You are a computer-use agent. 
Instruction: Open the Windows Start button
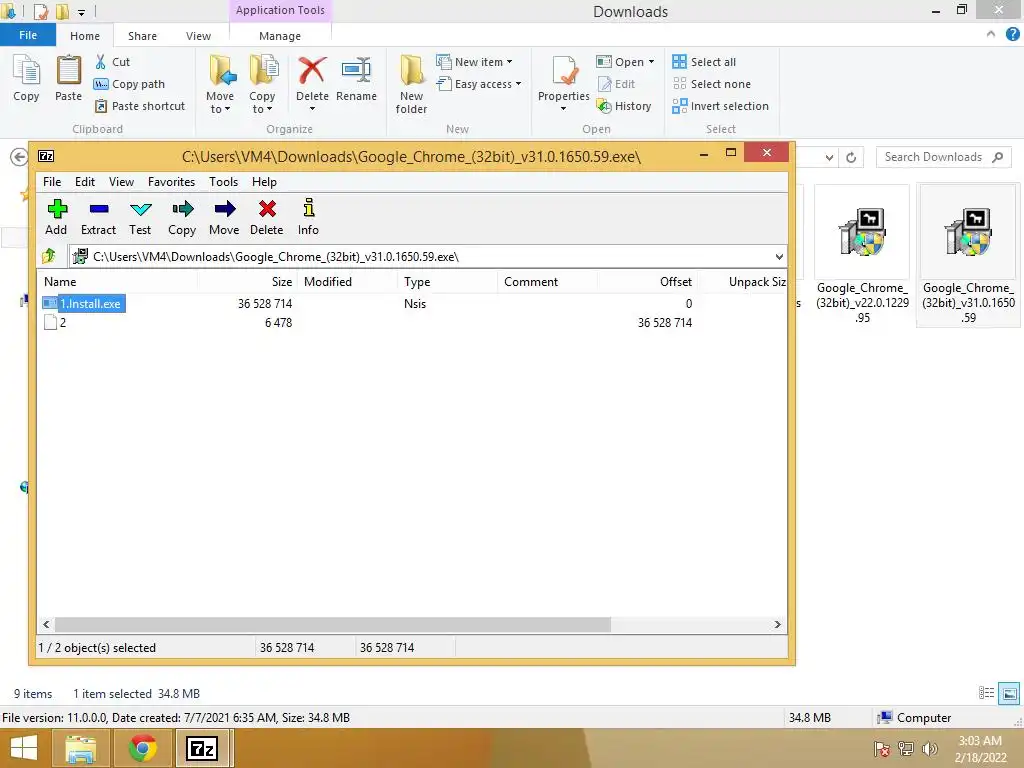(x=24, y=748)
